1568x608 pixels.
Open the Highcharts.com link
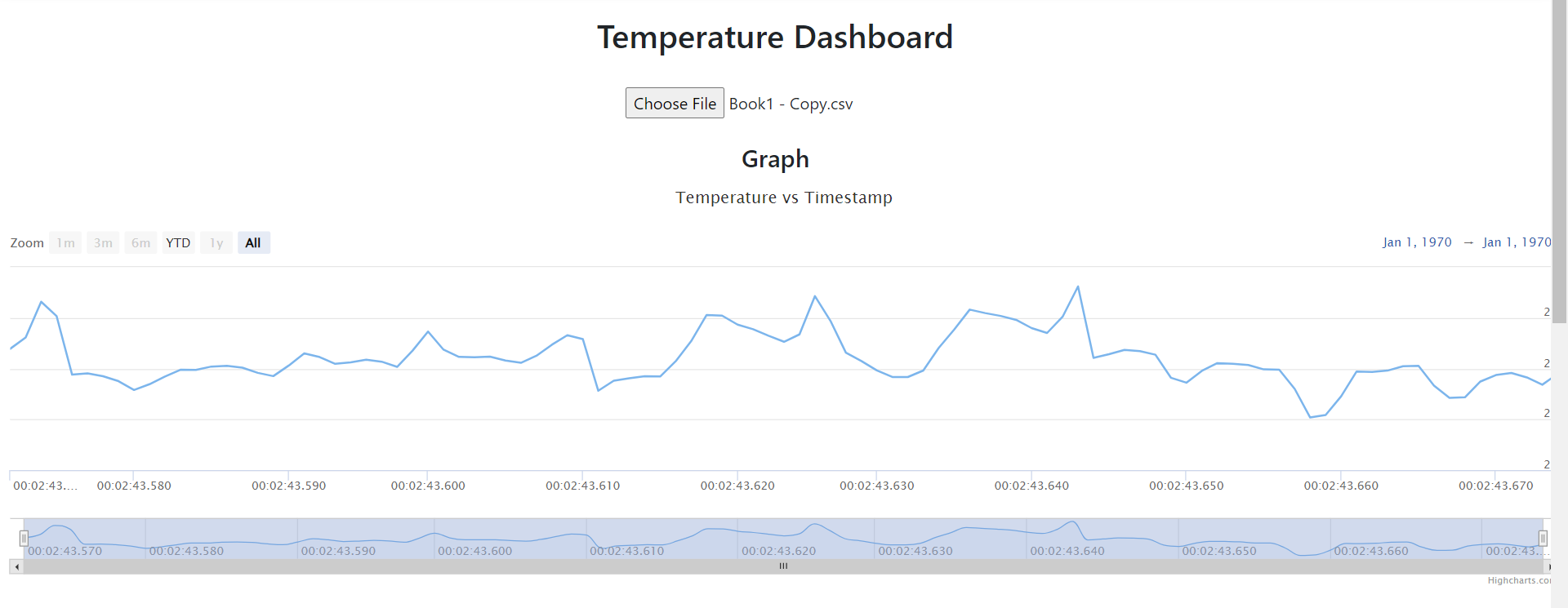1519,580
